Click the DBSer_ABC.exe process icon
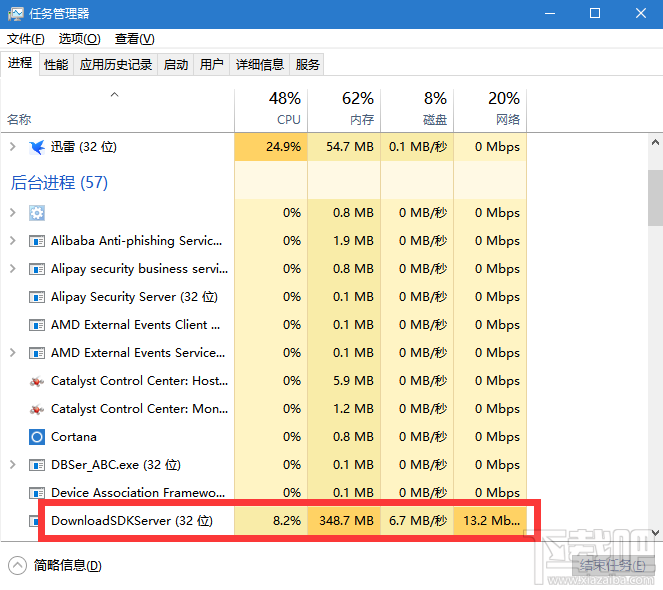The width and height of the screenshot is (663, 590). click(37, 465)
